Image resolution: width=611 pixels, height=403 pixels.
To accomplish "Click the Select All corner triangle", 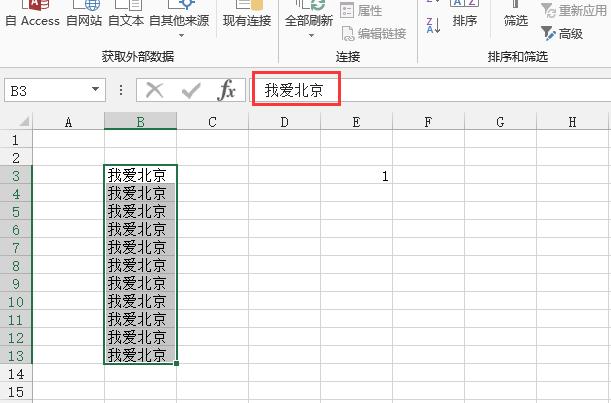I will tap(24, 122).
